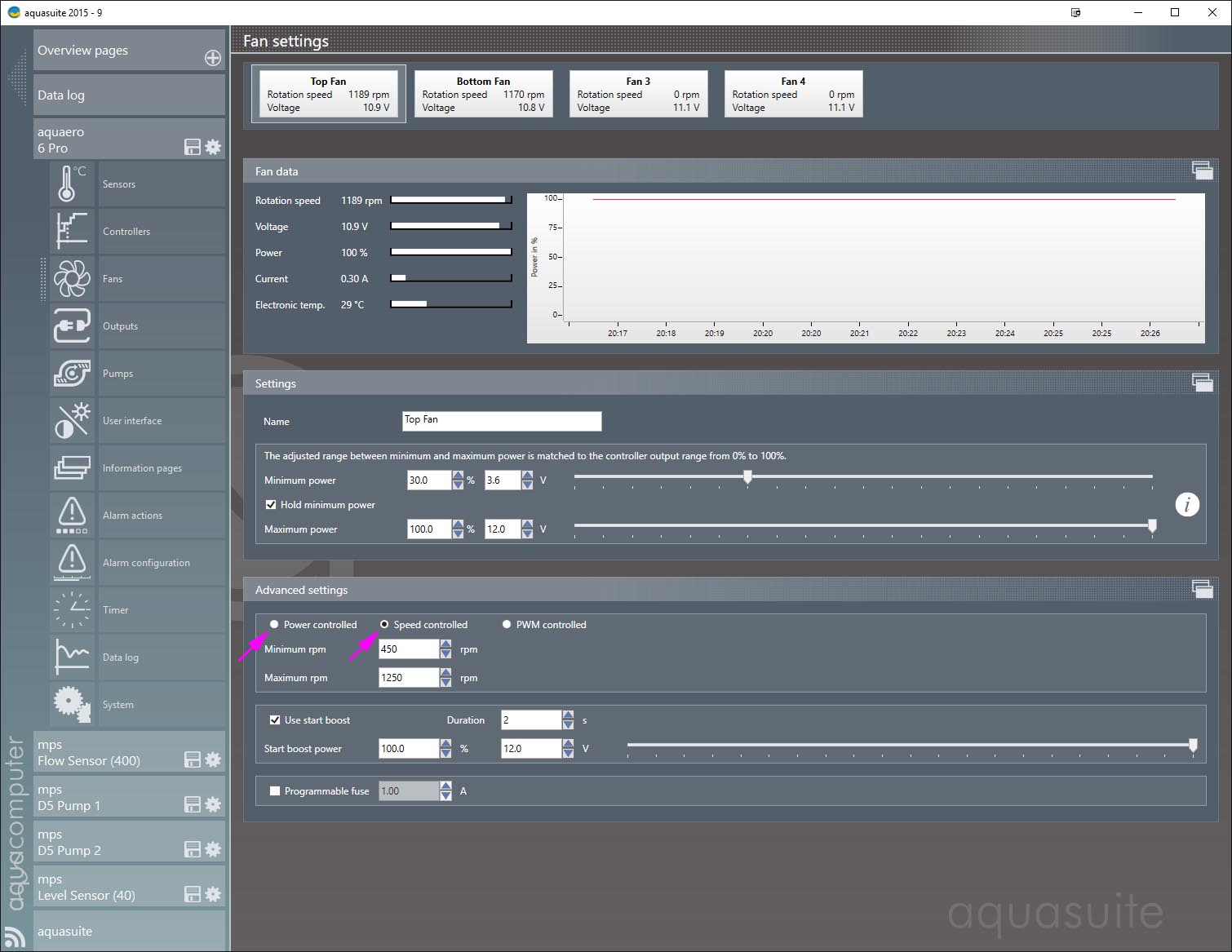Select the Fan 4 card
The image size is (1232, 952).
pyautogui.click(x=793, y=94)
